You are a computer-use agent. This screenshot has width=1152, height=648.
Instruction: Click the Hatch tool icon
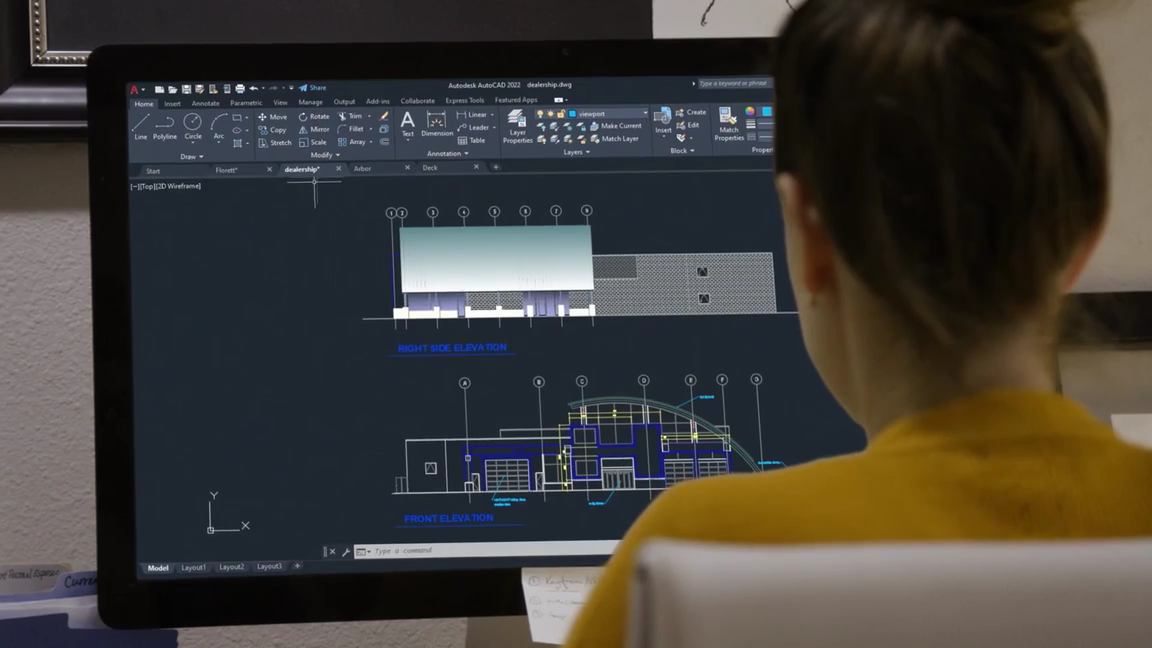pos(237,143)
